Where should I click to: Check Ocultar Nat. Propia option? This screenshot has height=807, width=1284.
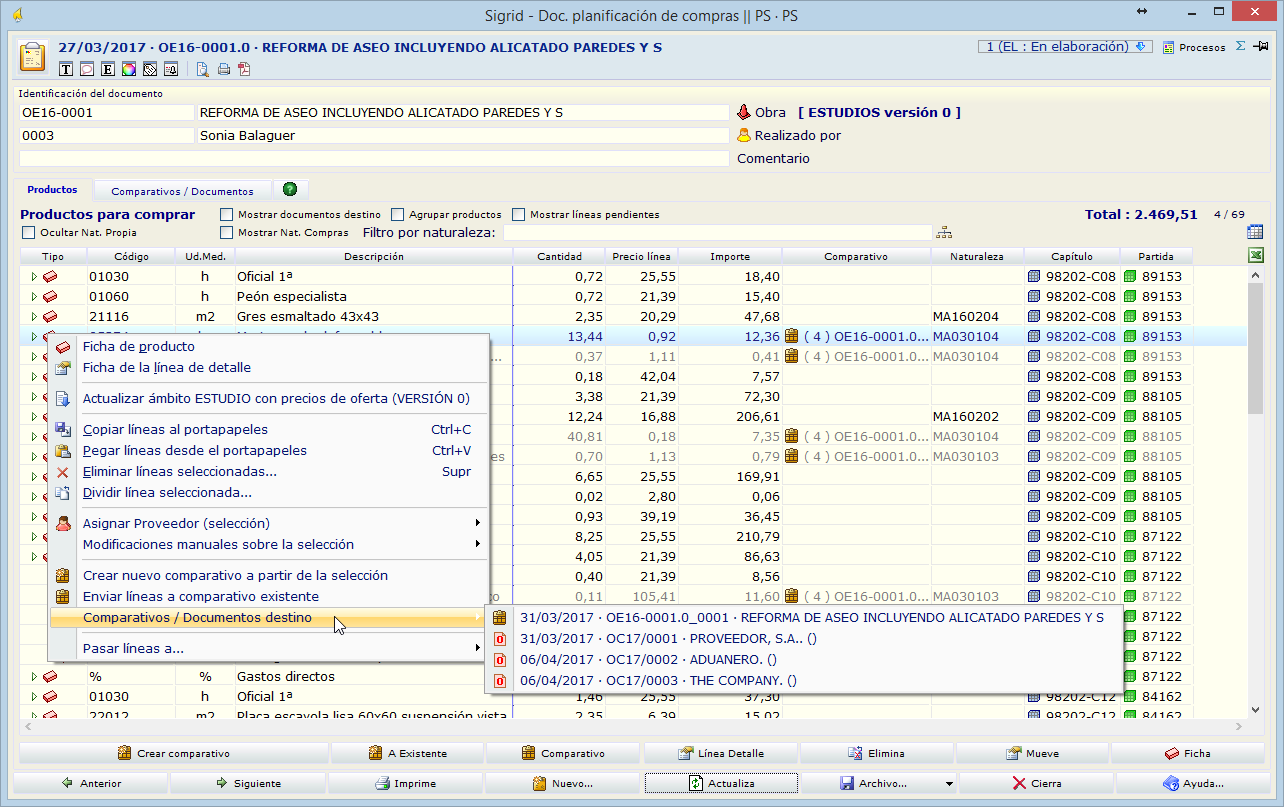pyautogui.click(x=29, y=233)
